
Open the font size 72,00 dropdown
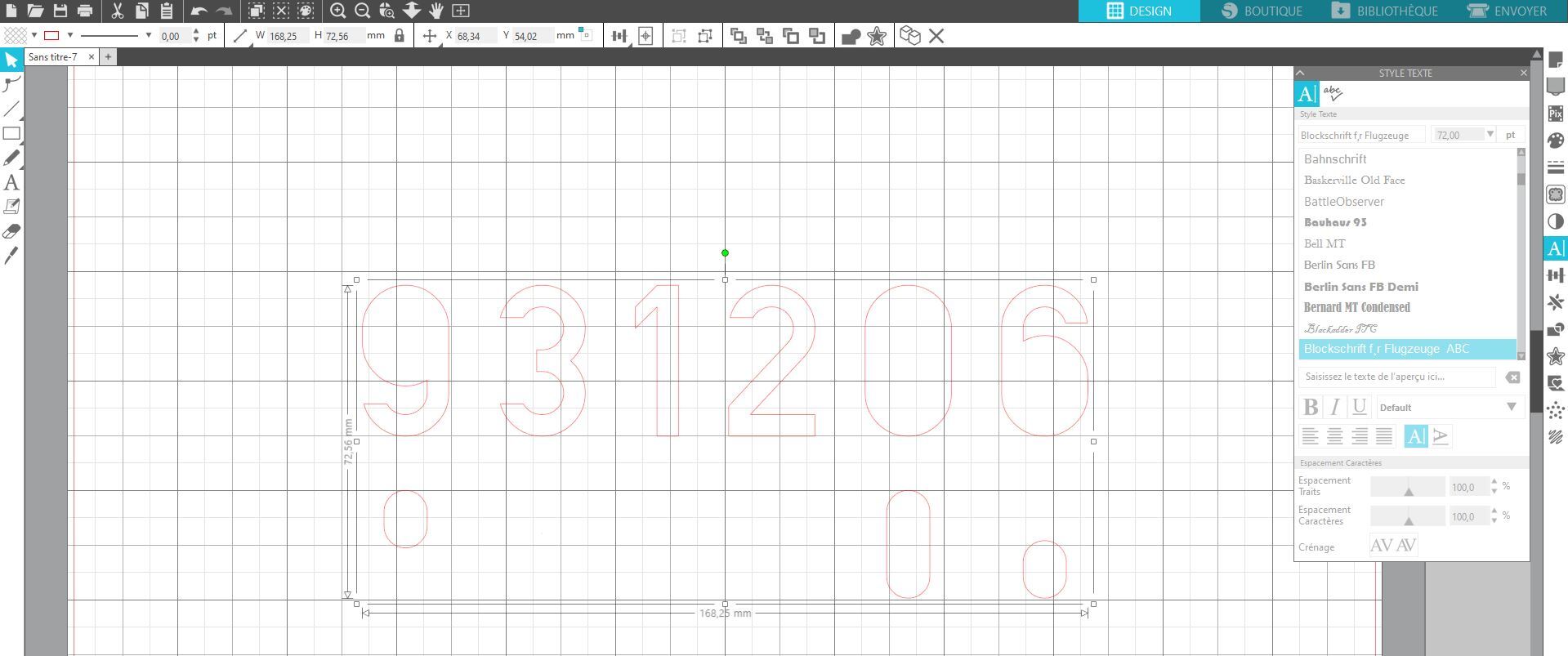pyautogui.click(x=1490, y=135)
